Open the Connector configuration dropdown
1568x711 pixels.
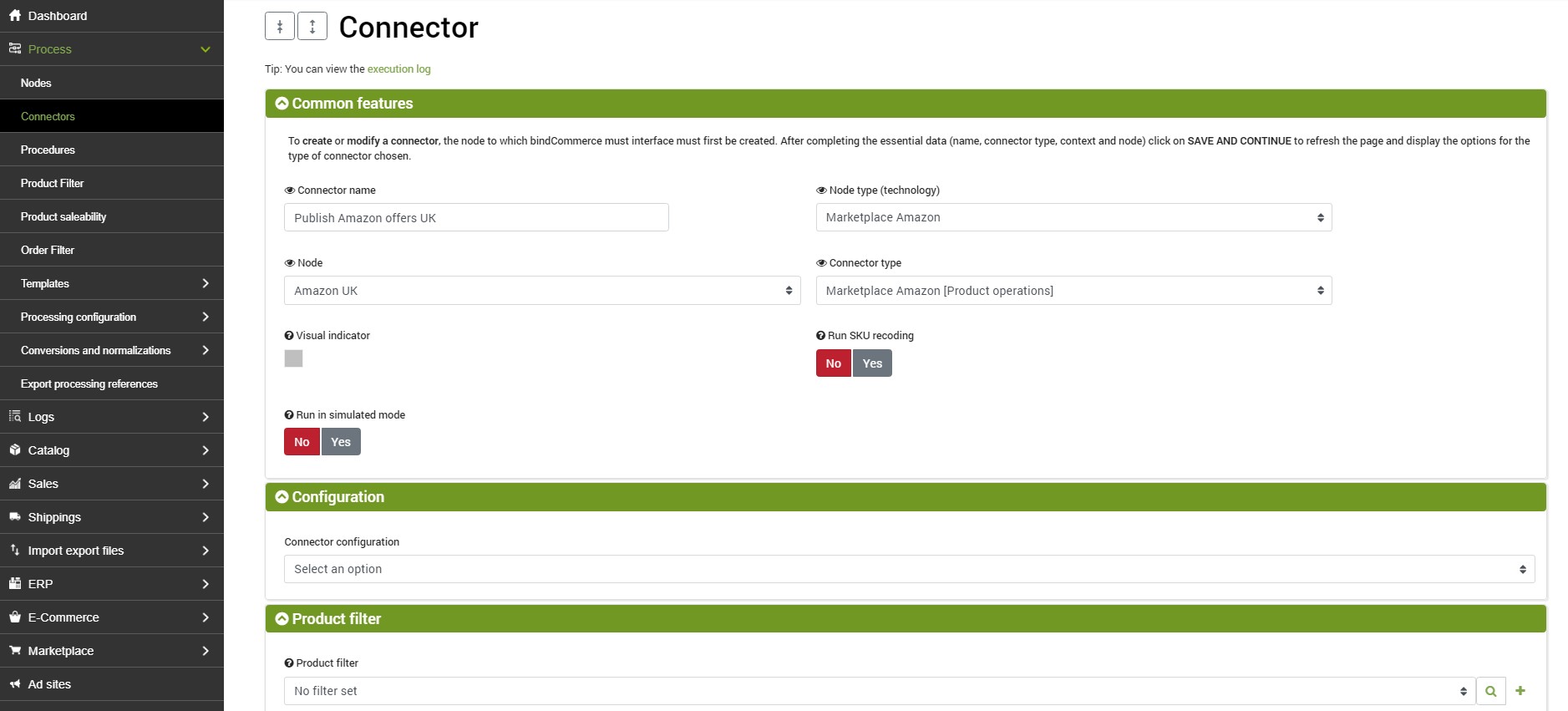coord(909,569)
